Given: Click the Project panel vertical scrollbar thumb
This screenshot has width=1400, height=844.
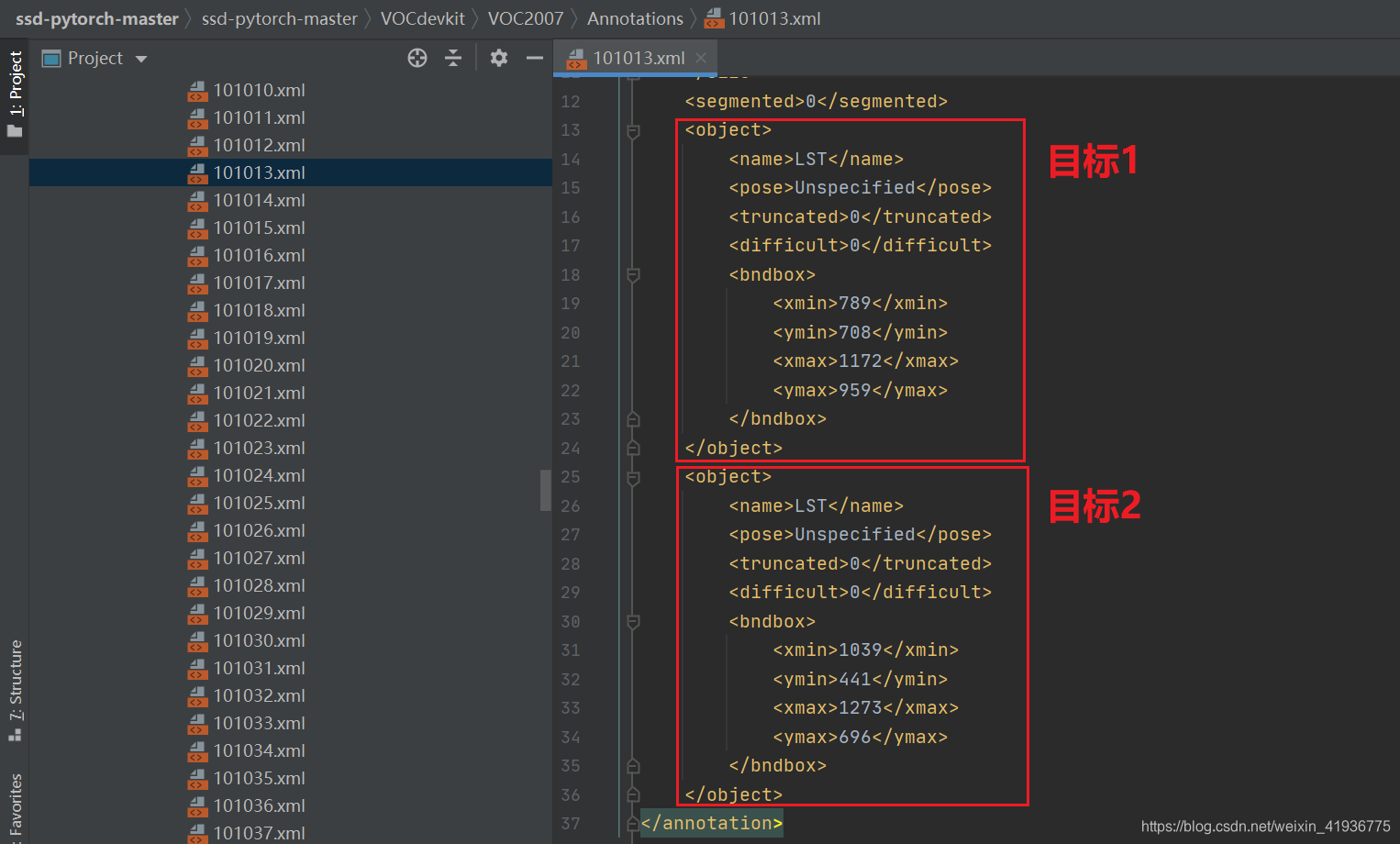Looking at the screenshot, I should click(546, 490).
